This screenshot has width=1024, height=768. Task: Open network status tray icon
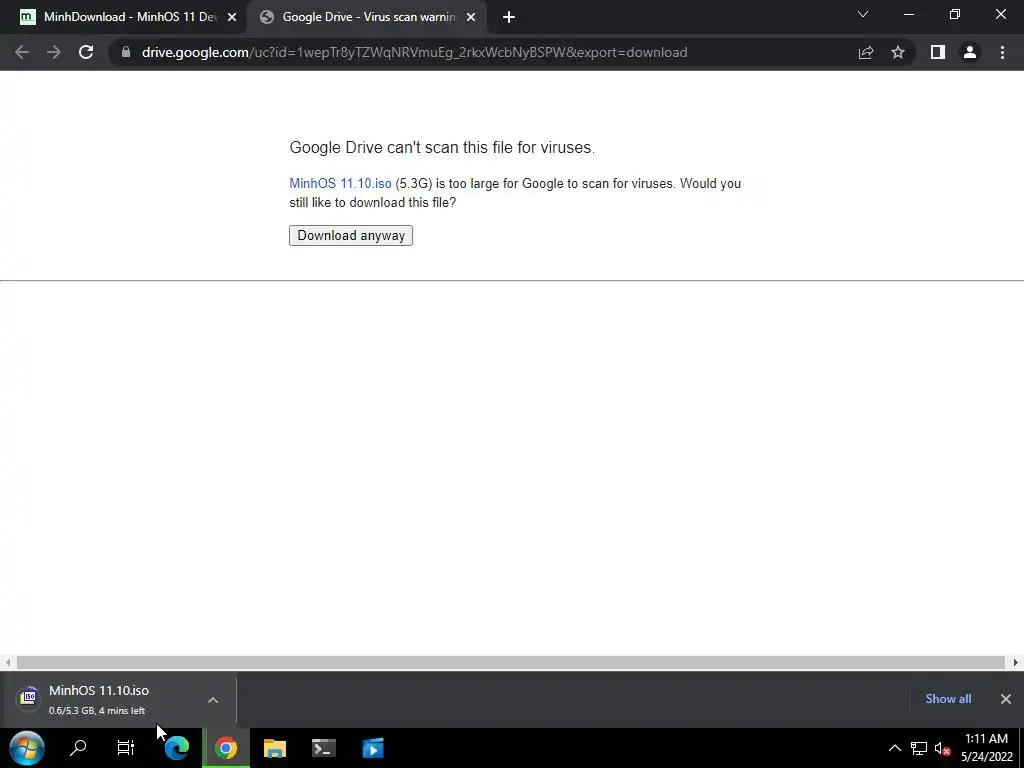919,748
